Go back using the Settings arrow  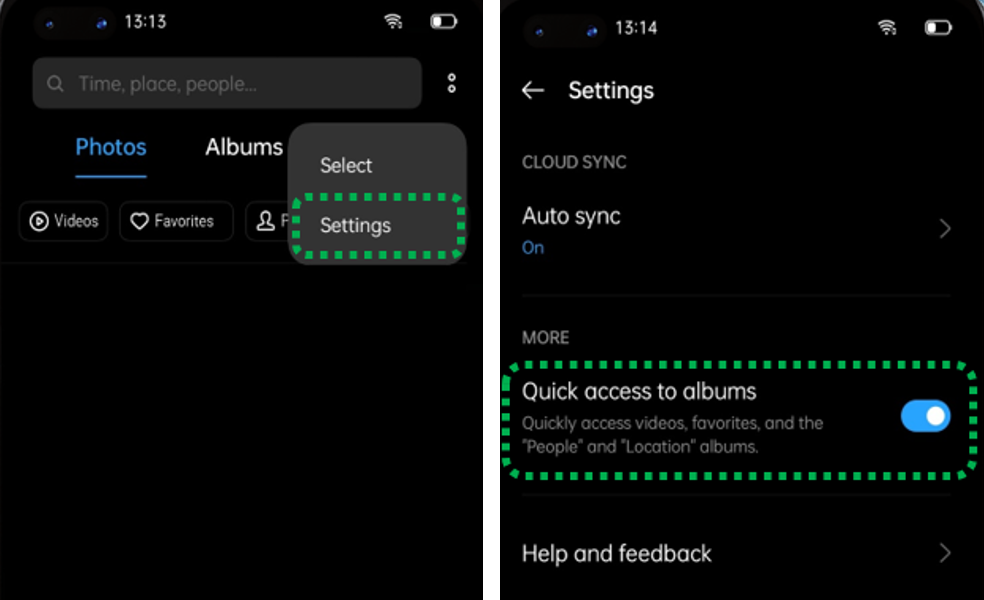click(533, 90)
